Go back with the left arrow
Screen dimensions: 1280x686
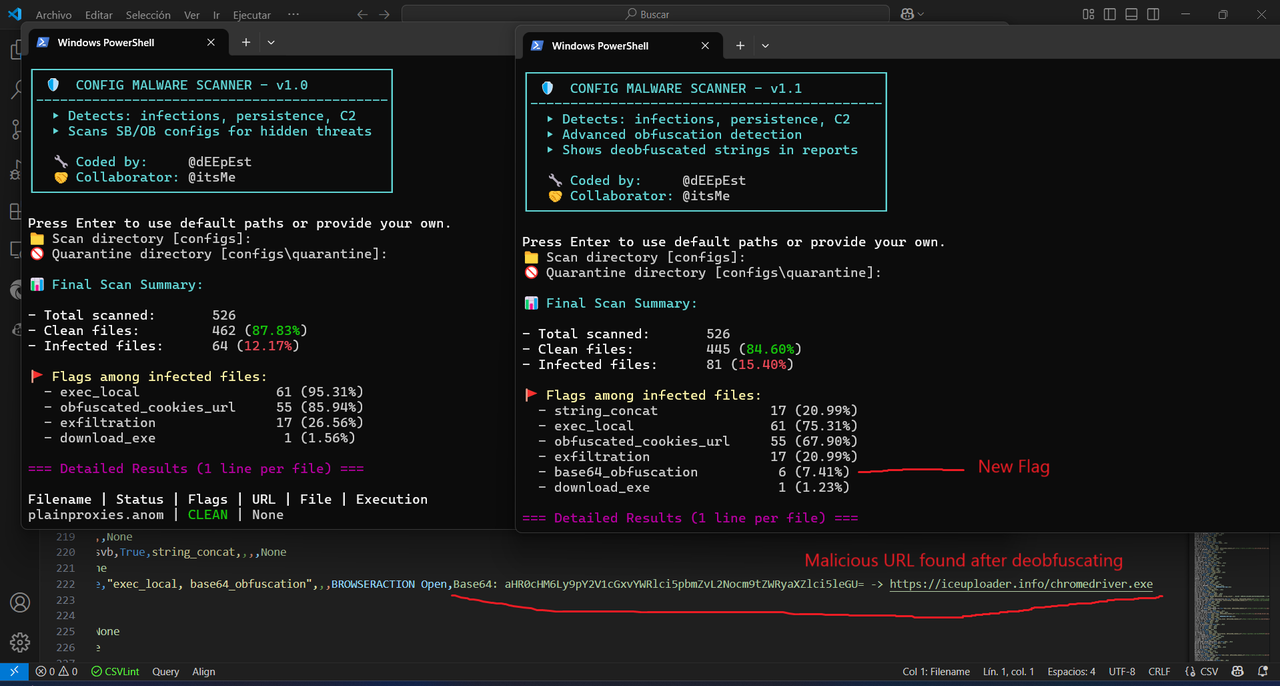tap(361, 15)
